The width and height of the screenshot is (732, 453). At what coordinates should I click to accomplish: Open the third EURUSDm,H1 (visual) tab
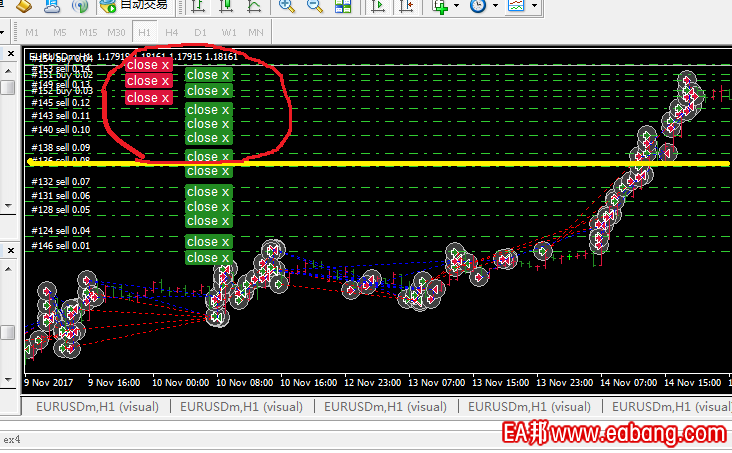[385, 407]
